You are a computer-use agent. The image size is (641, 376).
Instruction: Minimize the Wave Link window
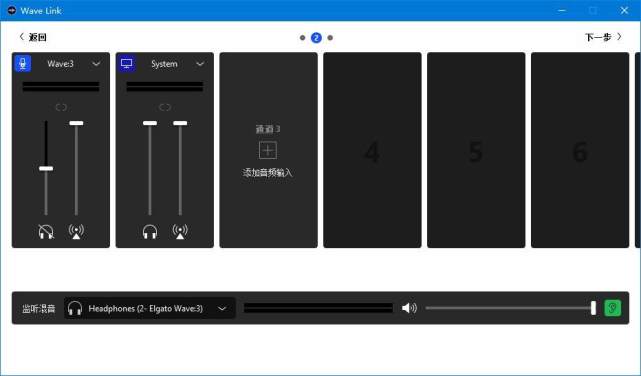pyautogui.click(x=563, y=10)
